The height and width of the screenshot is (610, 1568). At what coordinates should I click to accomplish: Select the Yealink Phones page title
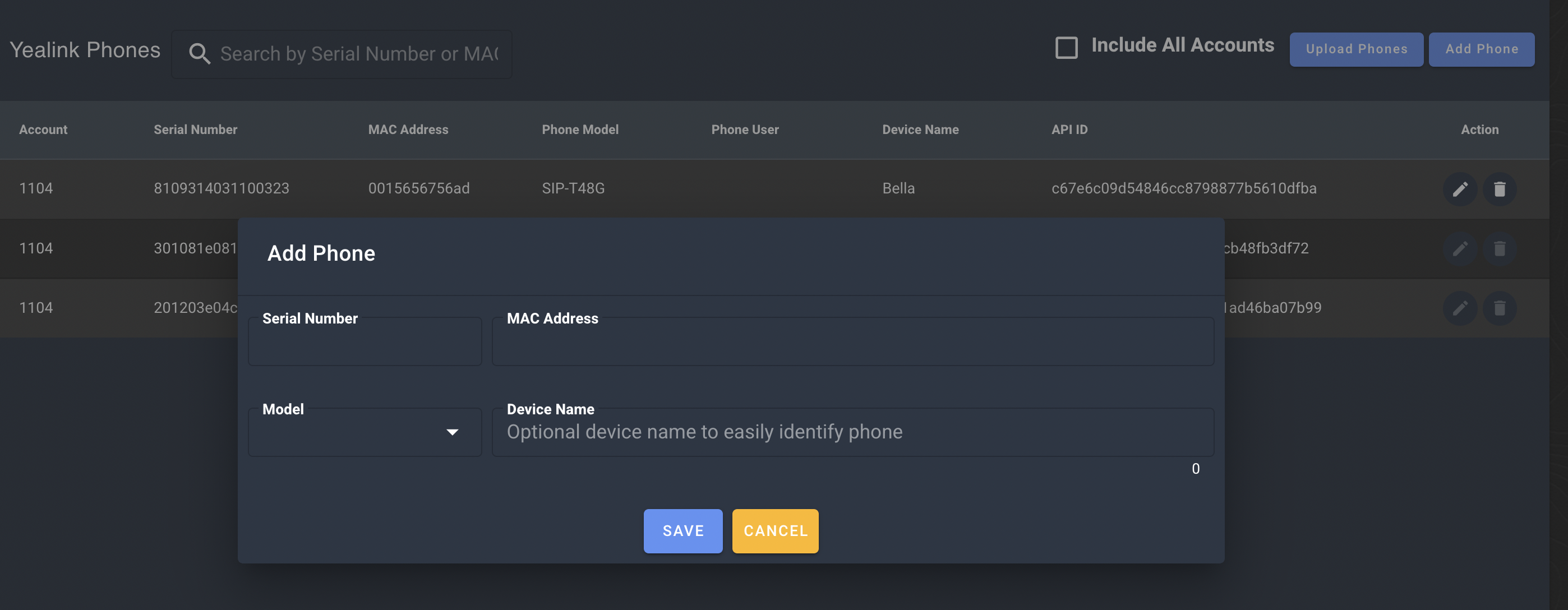coord(85,50)
